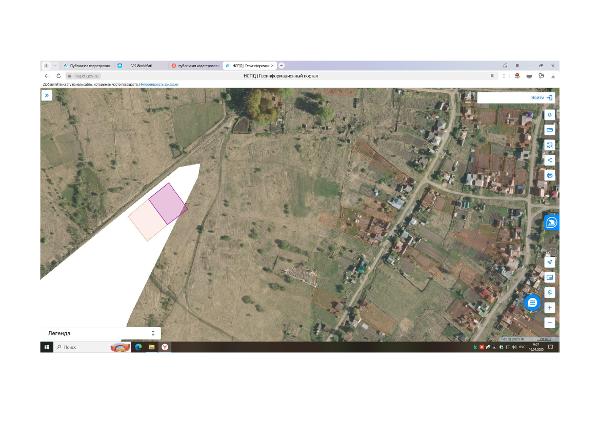
Task: Open Yandex Browser from the taskbar
Action: (x=165, y=347)
